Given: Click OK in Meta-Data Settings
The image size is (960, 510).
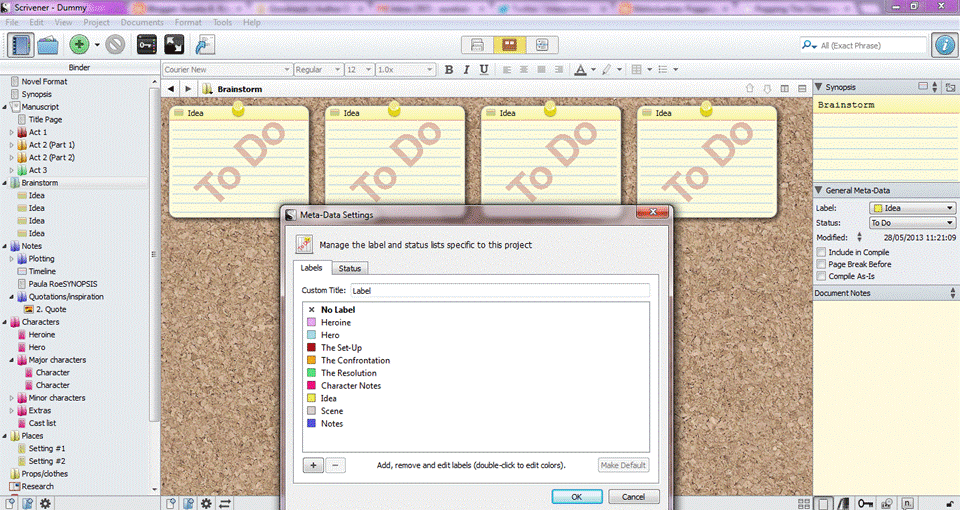Looking at the screenshot, I should tap(577, 497).
